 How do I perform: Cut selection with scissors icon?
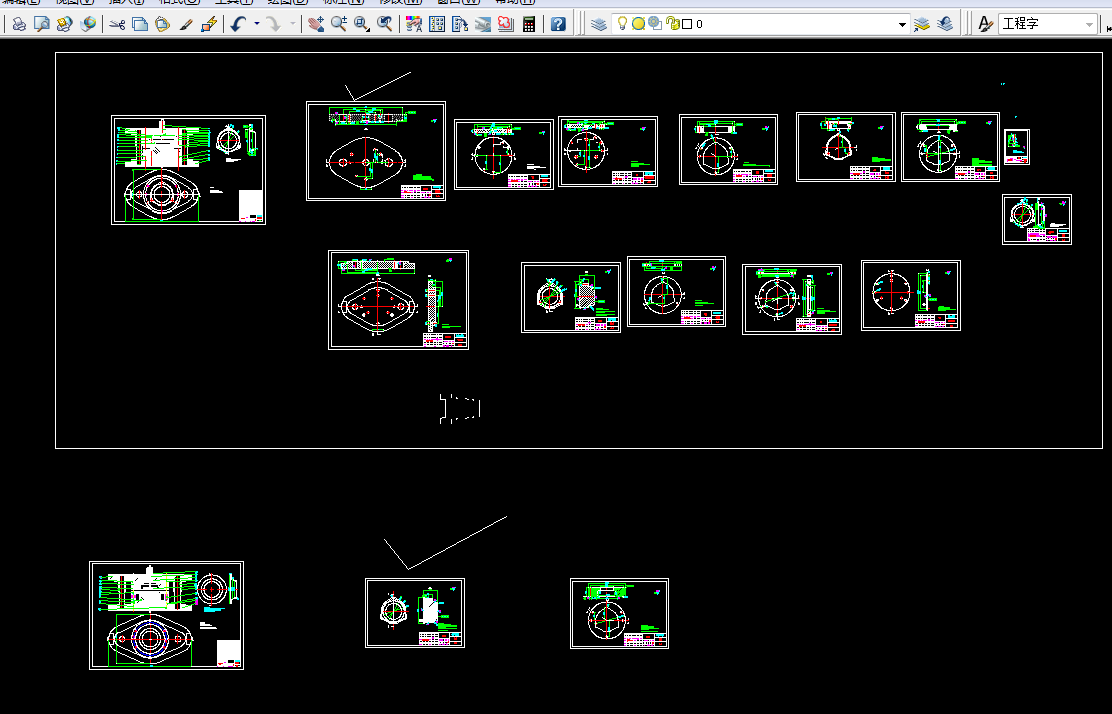[117, 24]
